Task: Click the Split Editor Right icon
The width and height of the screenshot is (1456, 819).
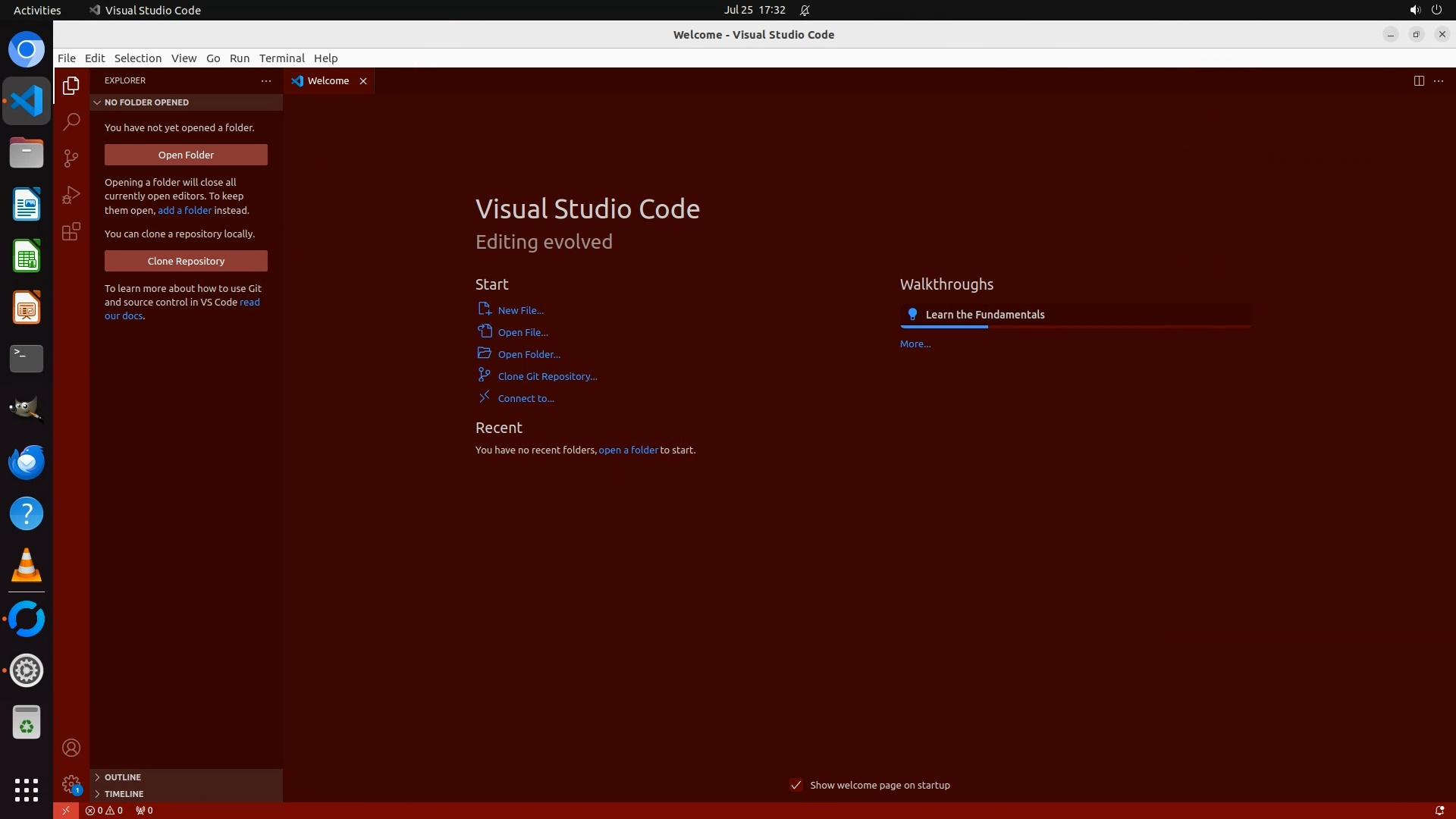Action: pyautogui.click(x=1418, y=80)
